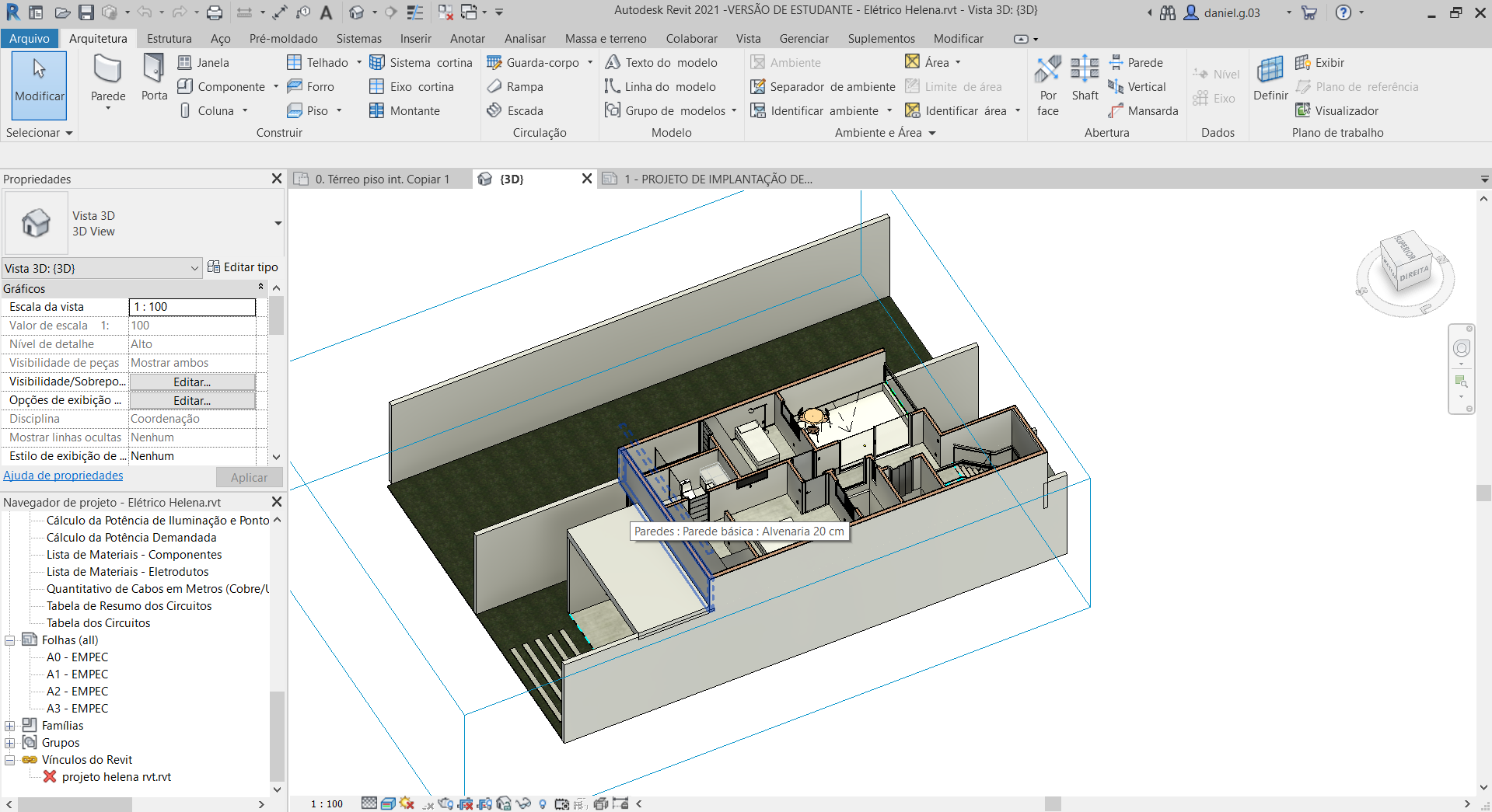Open Ajuda de propriedades link
Screen dimensions: 1492x812
[x=63, y=475]
